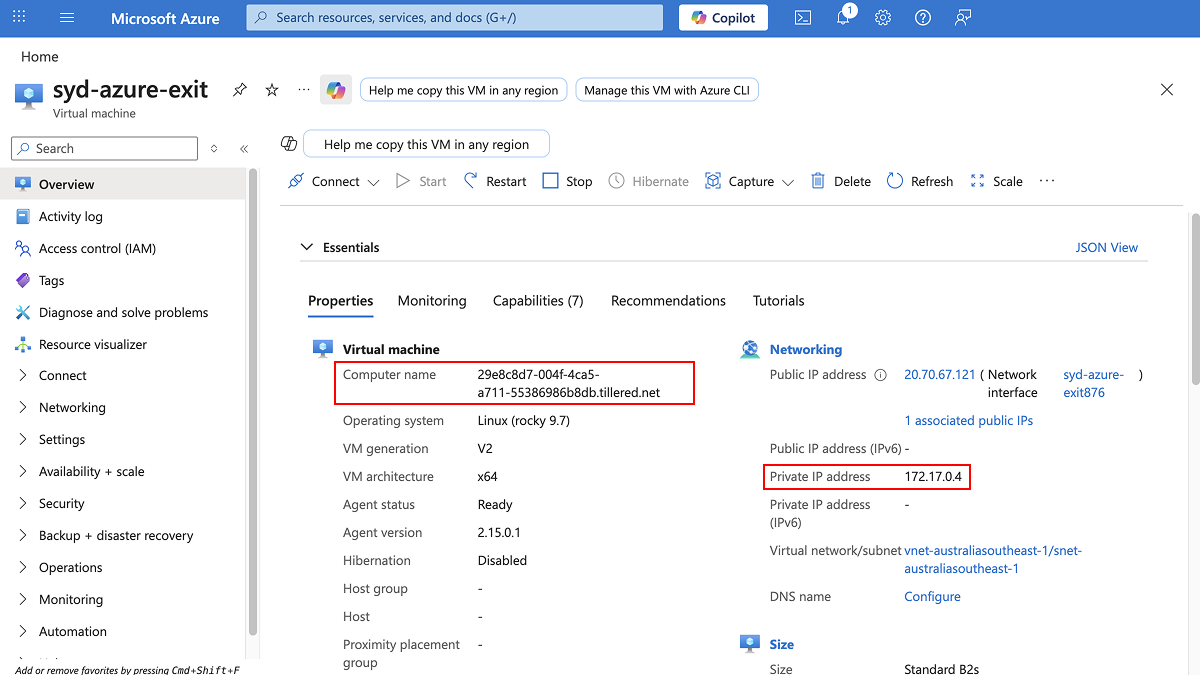Click Configure next to DNS name

(931, 596)
